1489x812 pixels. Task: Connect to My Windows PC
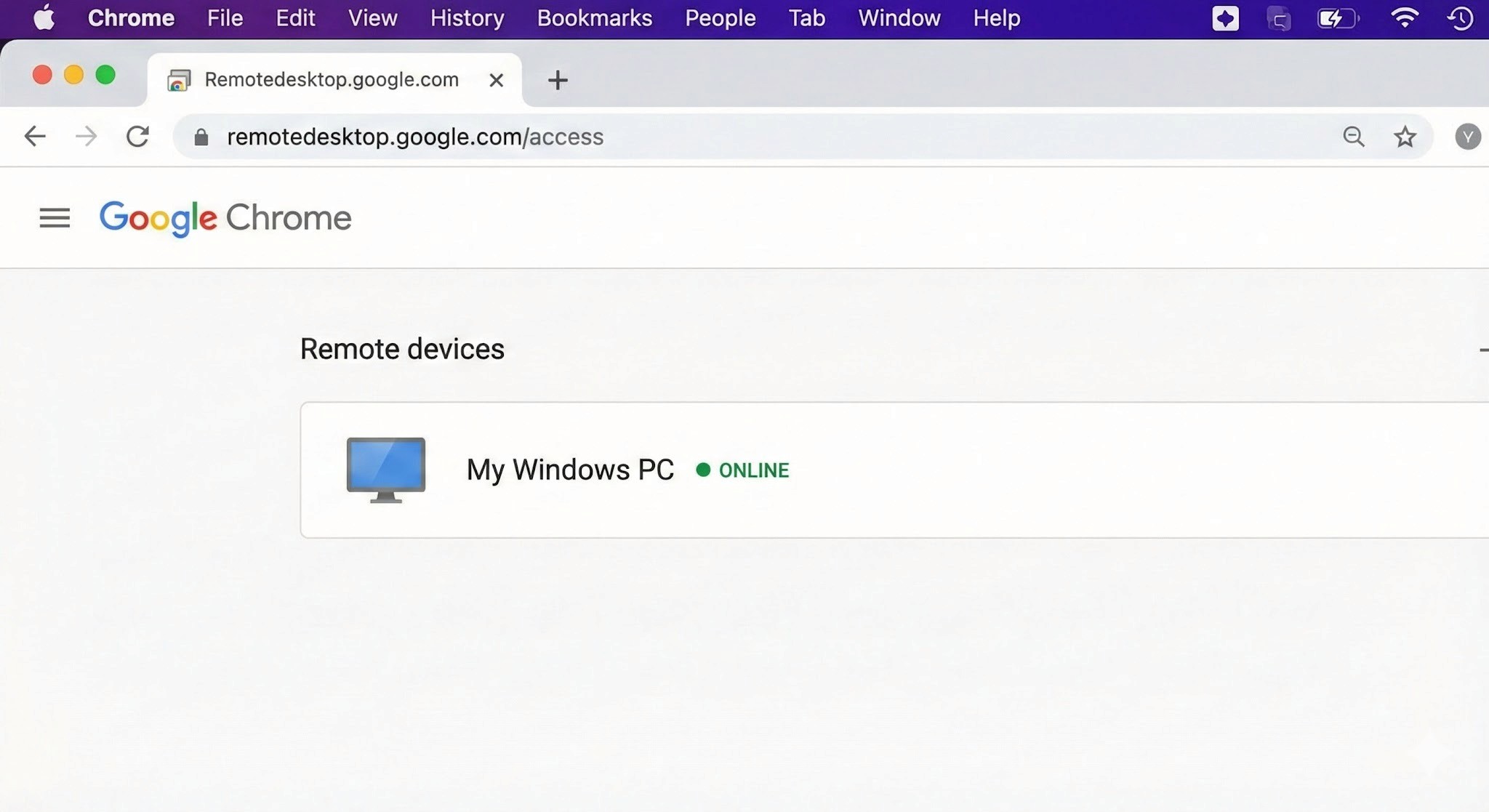pyautogui.click(x=570, y=470)
